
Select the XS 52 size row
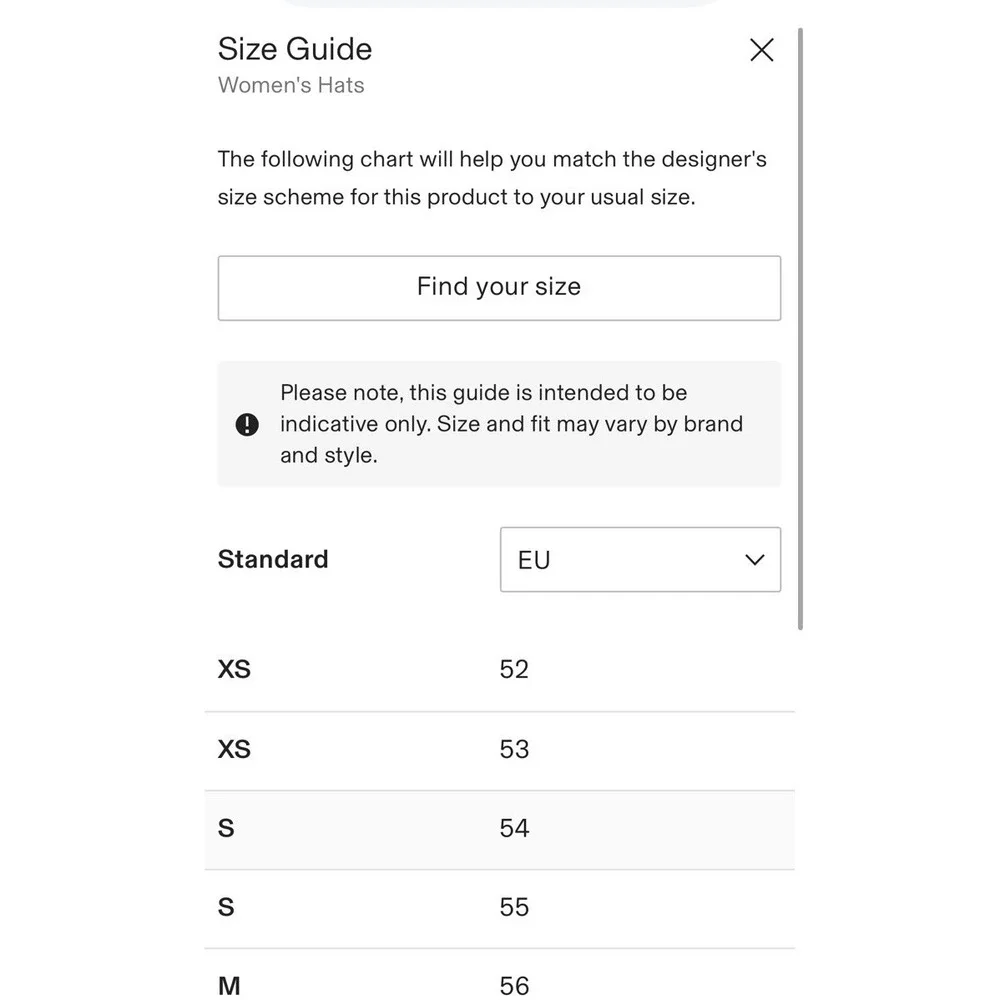pyautogui.click(x=499, y=671)
